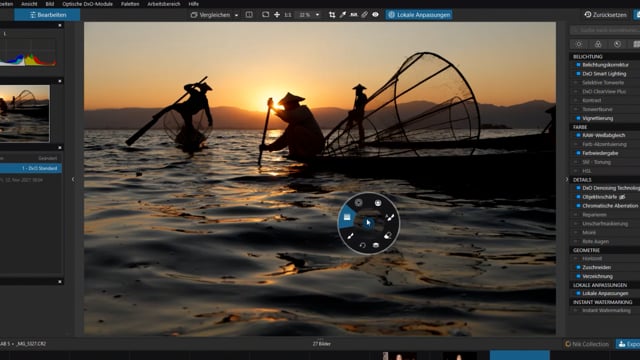Show light palettes filter icon

tap(579, 44)
